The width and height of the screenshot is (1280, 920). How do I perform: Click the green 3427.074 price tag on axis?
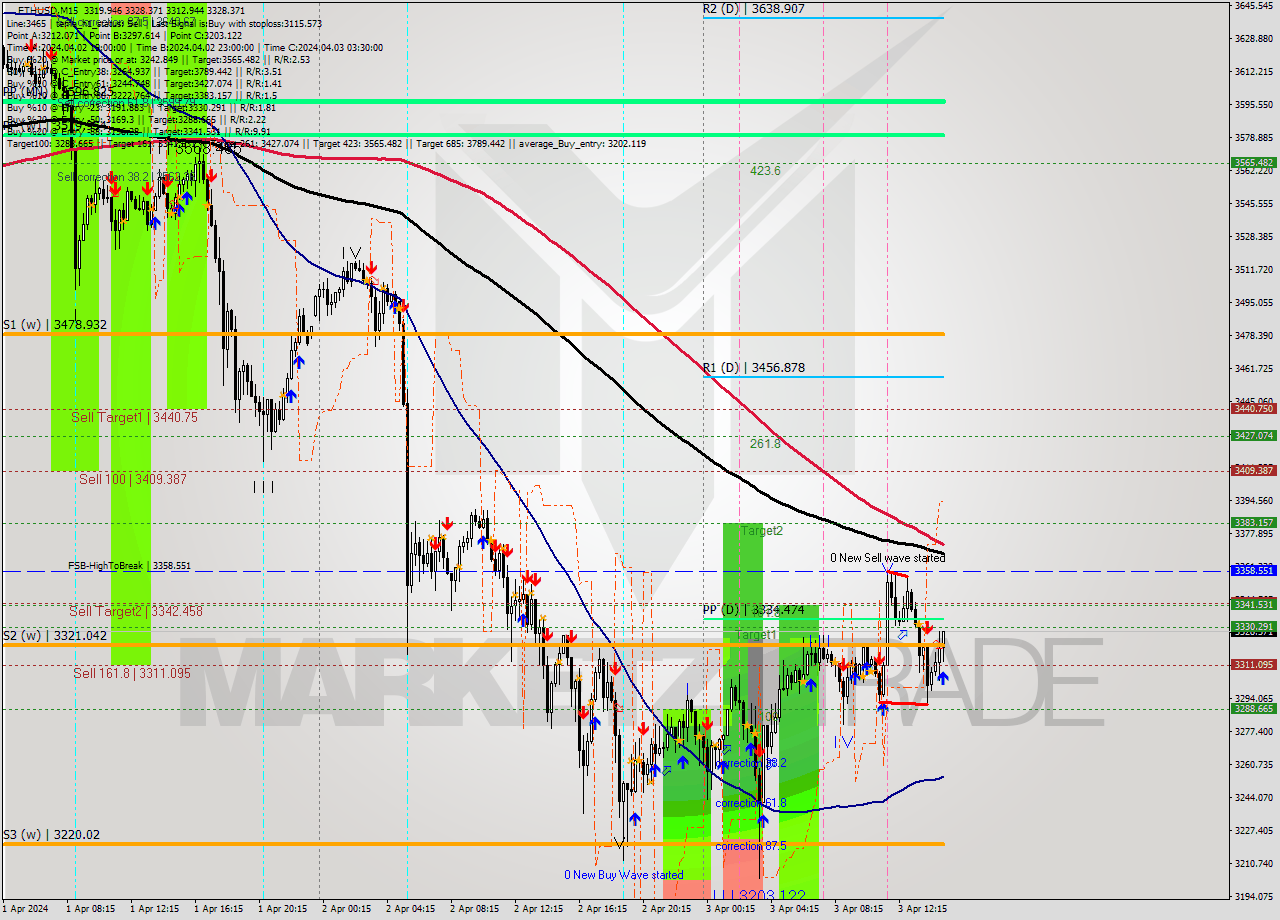1253,435
